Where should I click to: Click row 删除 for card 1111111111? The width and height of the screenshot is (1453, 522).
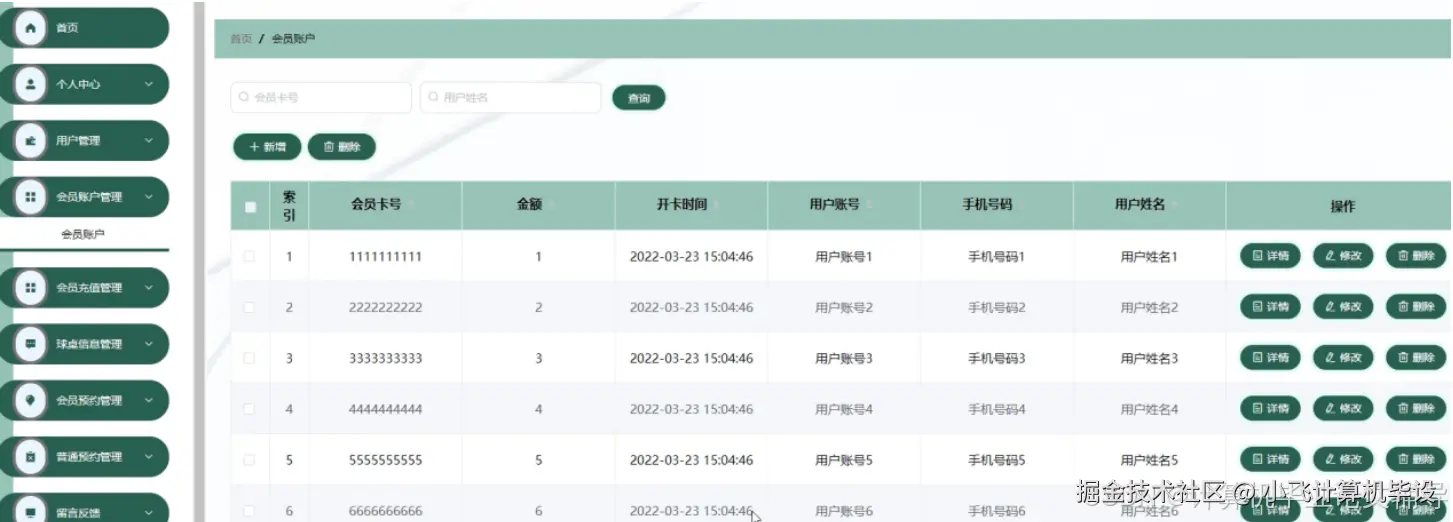(x=1416, y=256)
